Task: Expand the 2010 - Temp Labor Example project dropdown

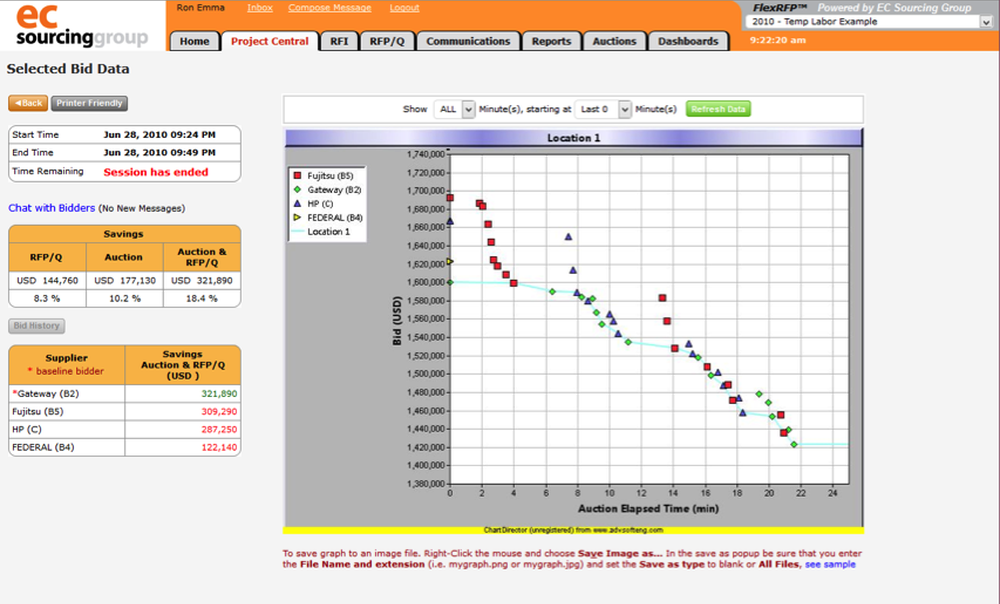Action: 870,22
